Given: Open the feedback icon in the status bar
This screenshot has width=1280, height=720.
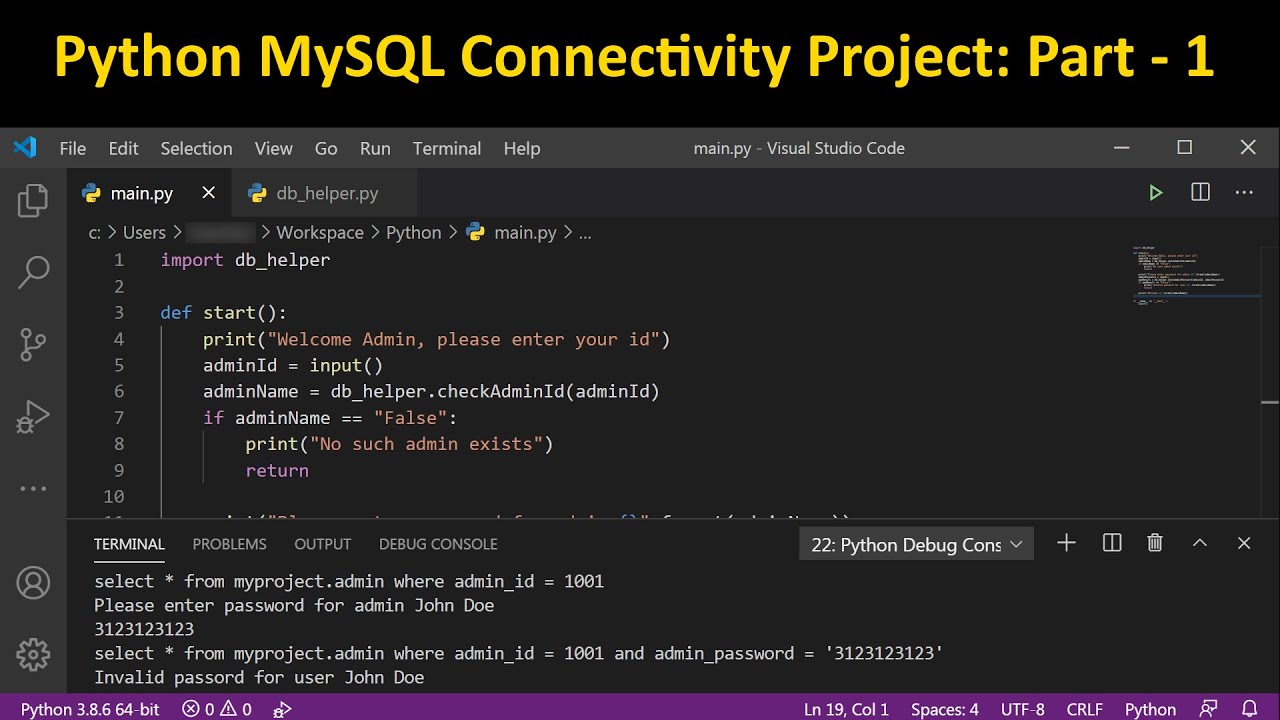Looking at the screenshot, I should pos(1209,708).
